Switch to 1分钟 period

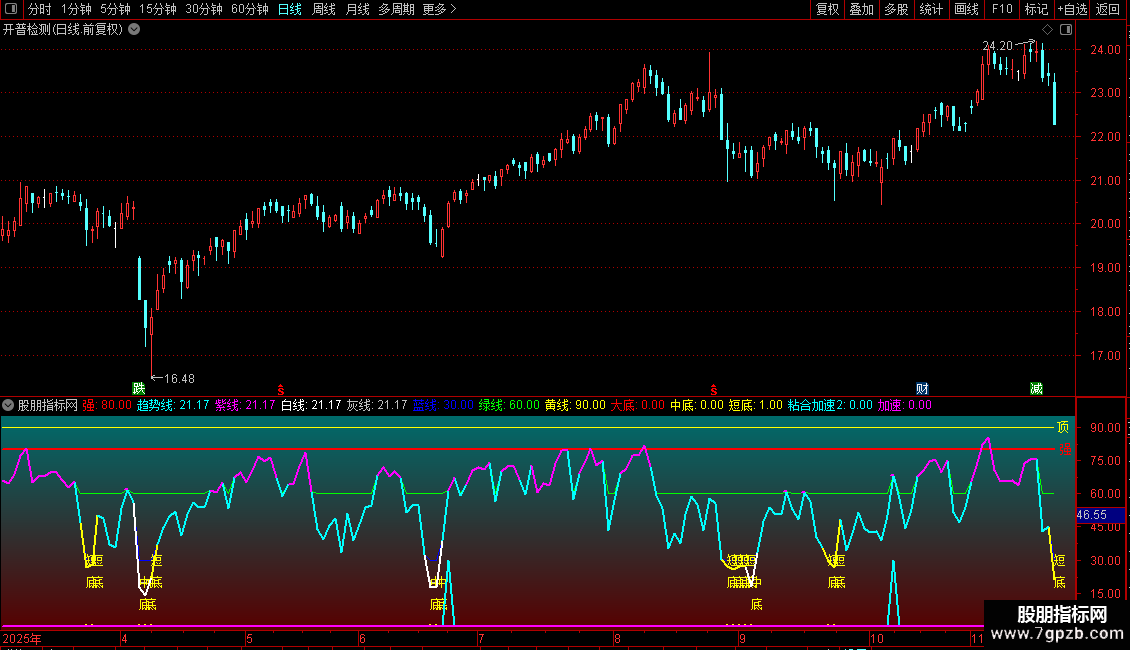(x=76, y=9)
